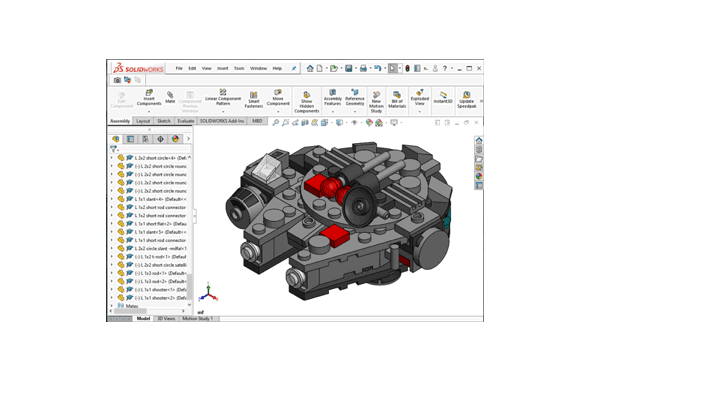The image size is (720, 405).
Task: Switch to the MBD tab
Action: pos(257,121)
